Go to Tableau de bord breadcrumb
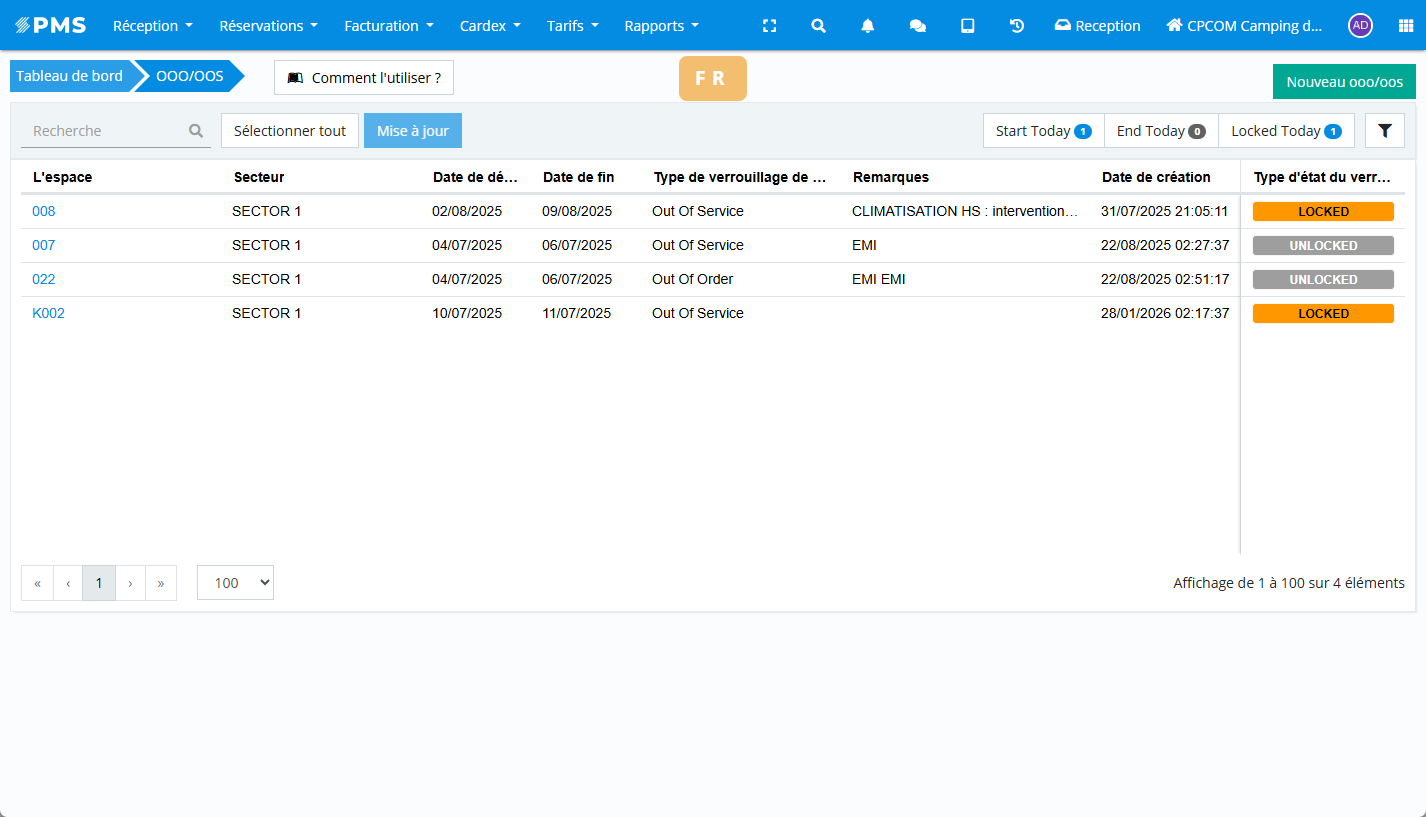This screenshot has height=817, width=1426. pos(69,76)
